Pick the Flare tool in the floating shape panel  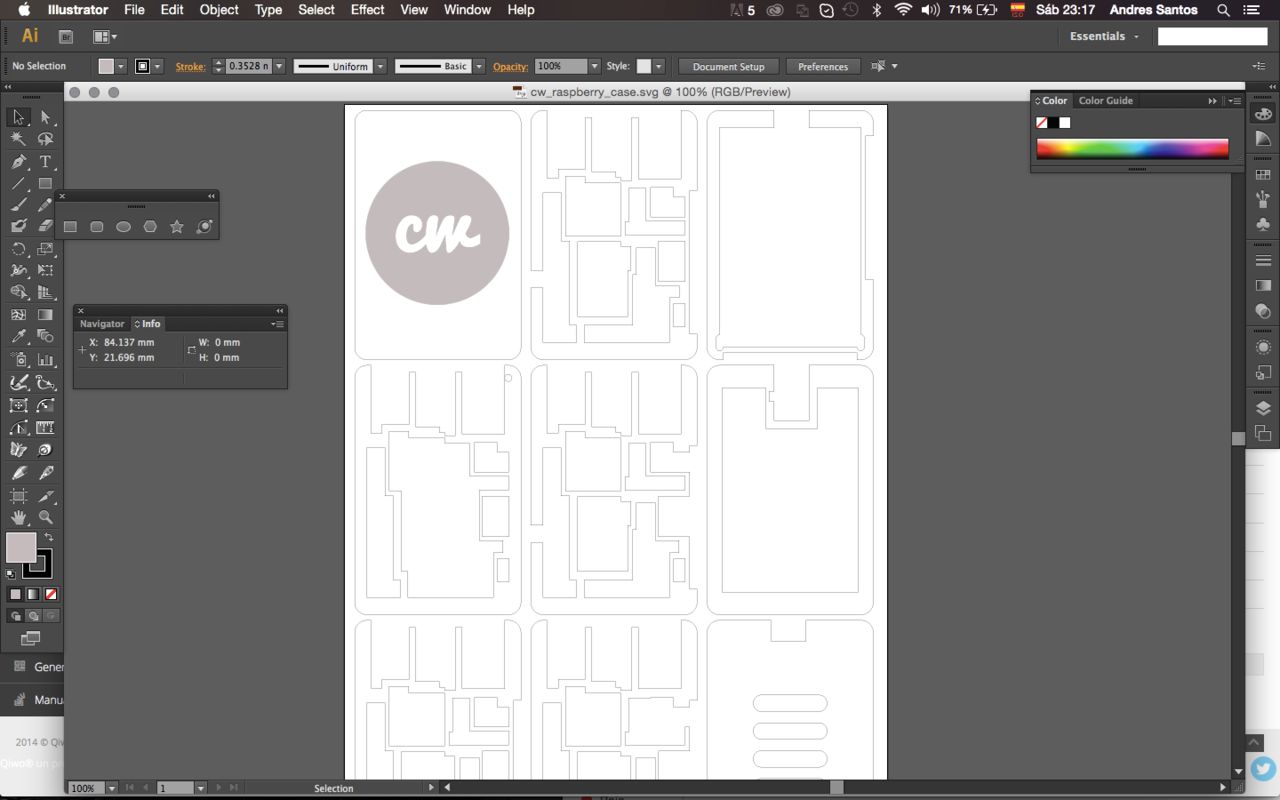coord(204,227)
